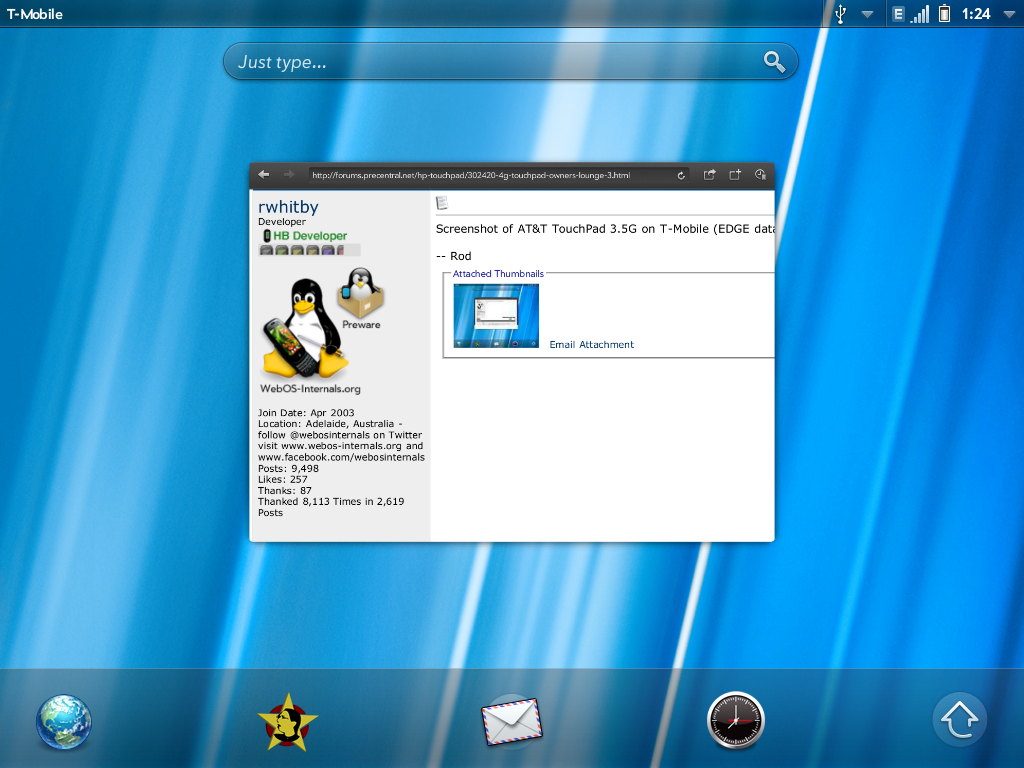Launch the Clock app from the dock
Viewport: 1024px width, 768px height.
coord(736,720)
